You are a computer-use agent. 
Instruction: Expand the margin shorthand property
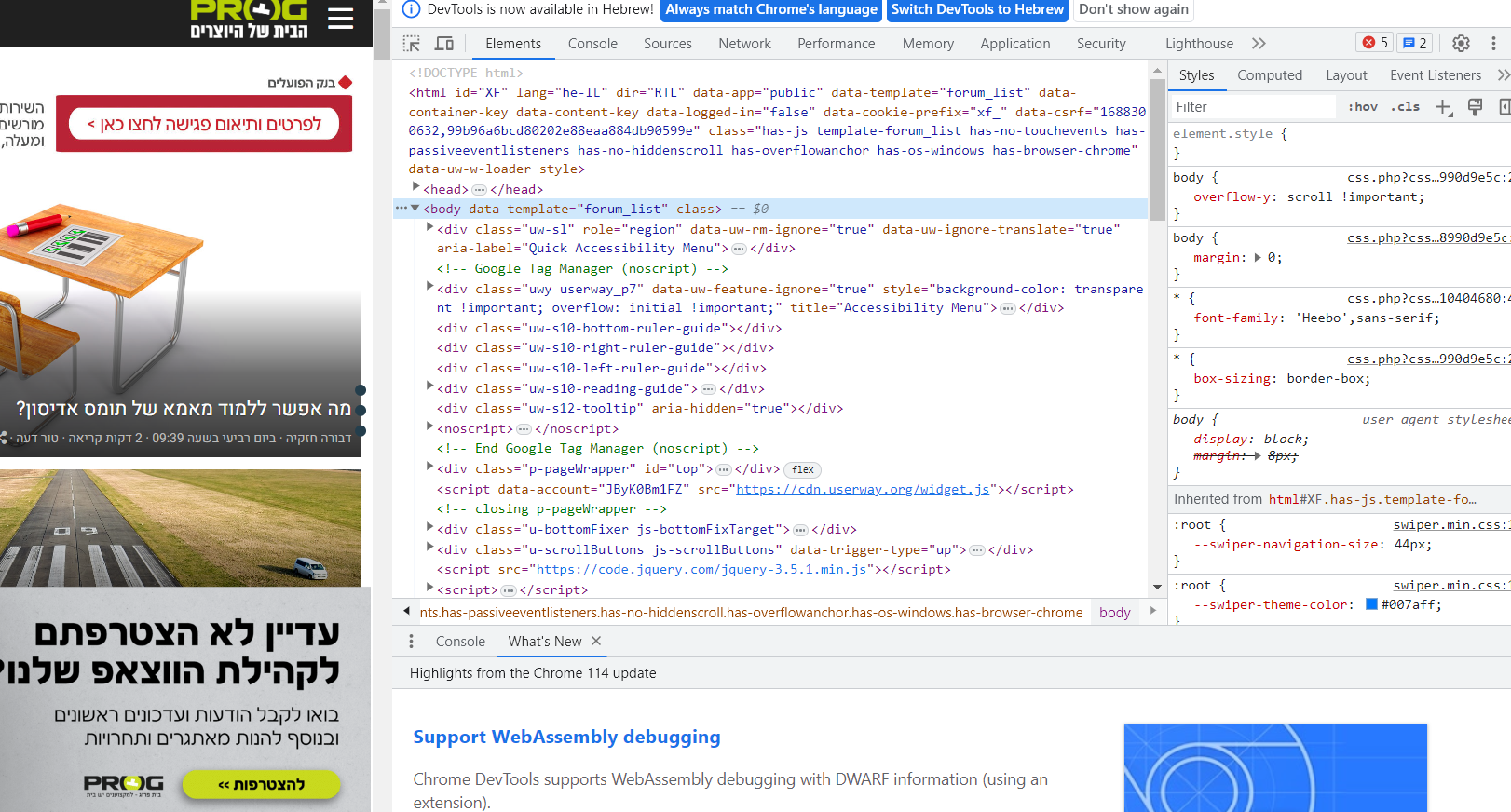[x=1258, y=258]
